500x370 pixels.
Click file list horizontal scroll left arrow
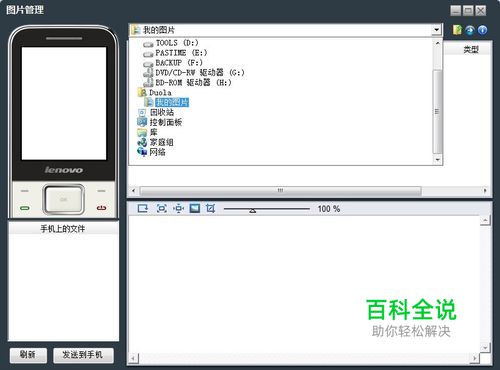pyautogui.click(x=133, y=191)
